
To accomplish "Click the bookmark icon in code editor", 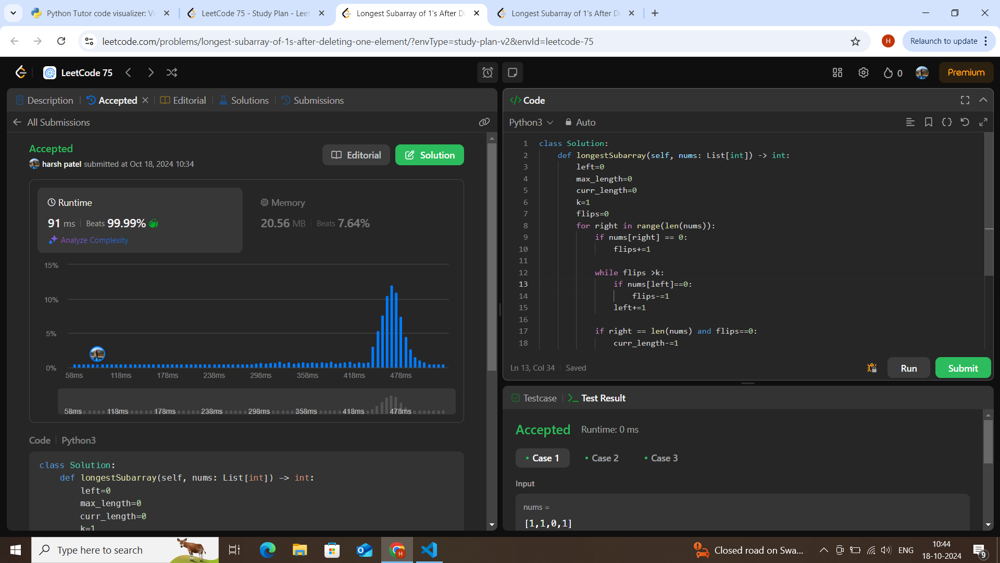I will click(x=928, y=122).
